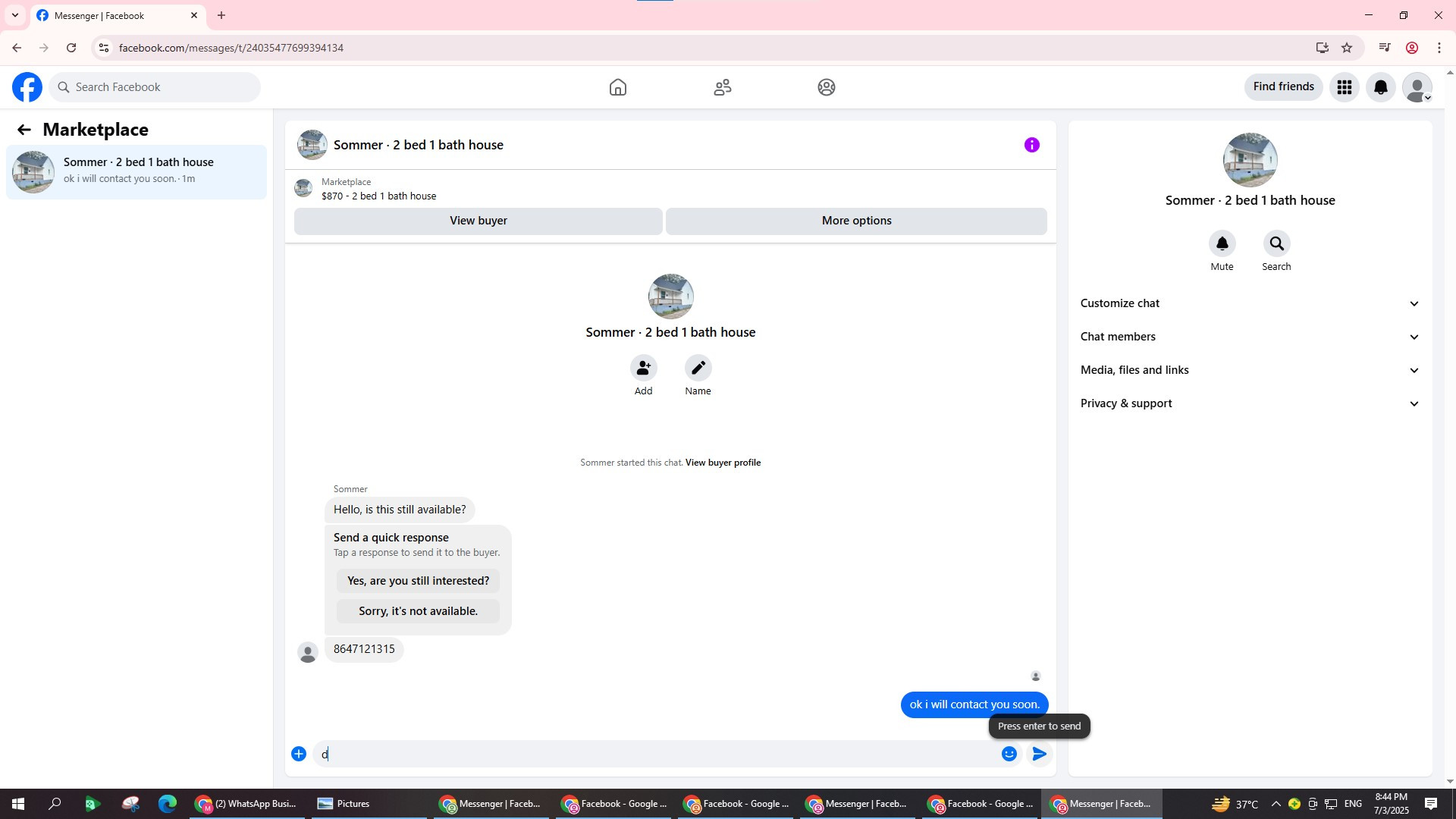Screen dimensions: 1456x819
Task: Open the Friends tab in top navigation
Action: coord(722,87)
